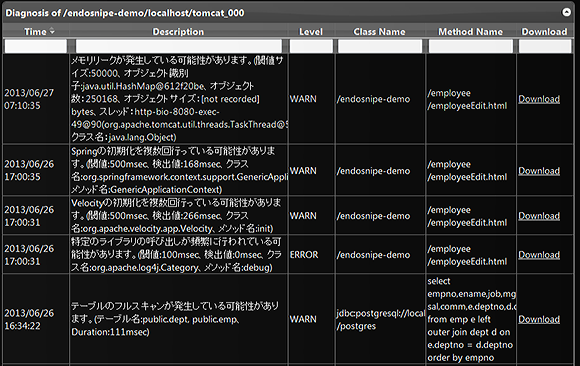The width and height of the screenshot is (580, 366).
Task: Focus the Download filter input field
Action: pos(545,46)
